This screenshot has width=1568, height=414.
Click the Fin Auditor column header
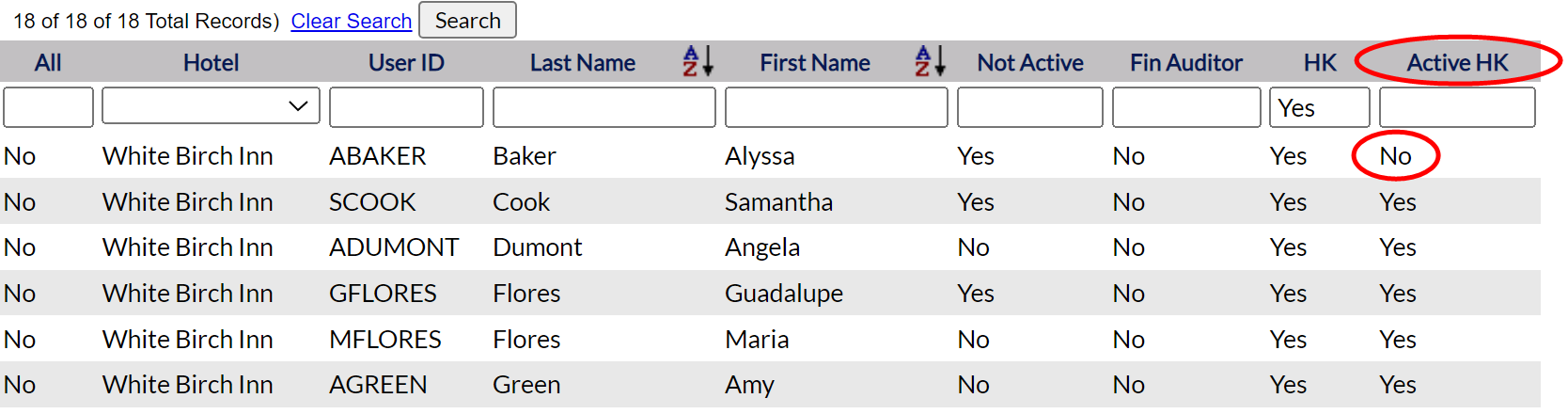pos(1186,62)
